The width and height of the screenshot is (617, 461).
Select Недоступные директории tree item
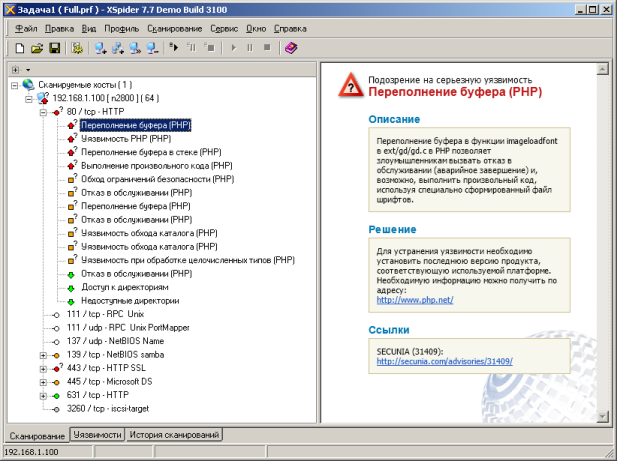coord(130,301)
